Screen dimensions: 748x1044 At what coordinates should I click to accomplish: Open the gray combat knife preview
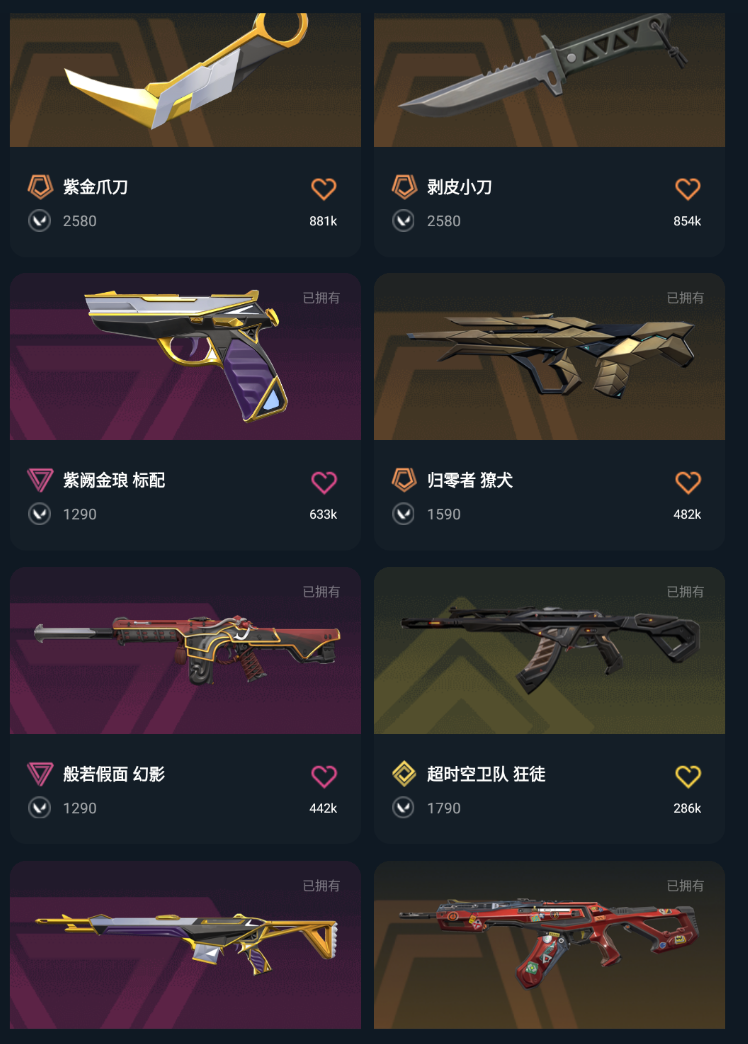pos(549,80)
